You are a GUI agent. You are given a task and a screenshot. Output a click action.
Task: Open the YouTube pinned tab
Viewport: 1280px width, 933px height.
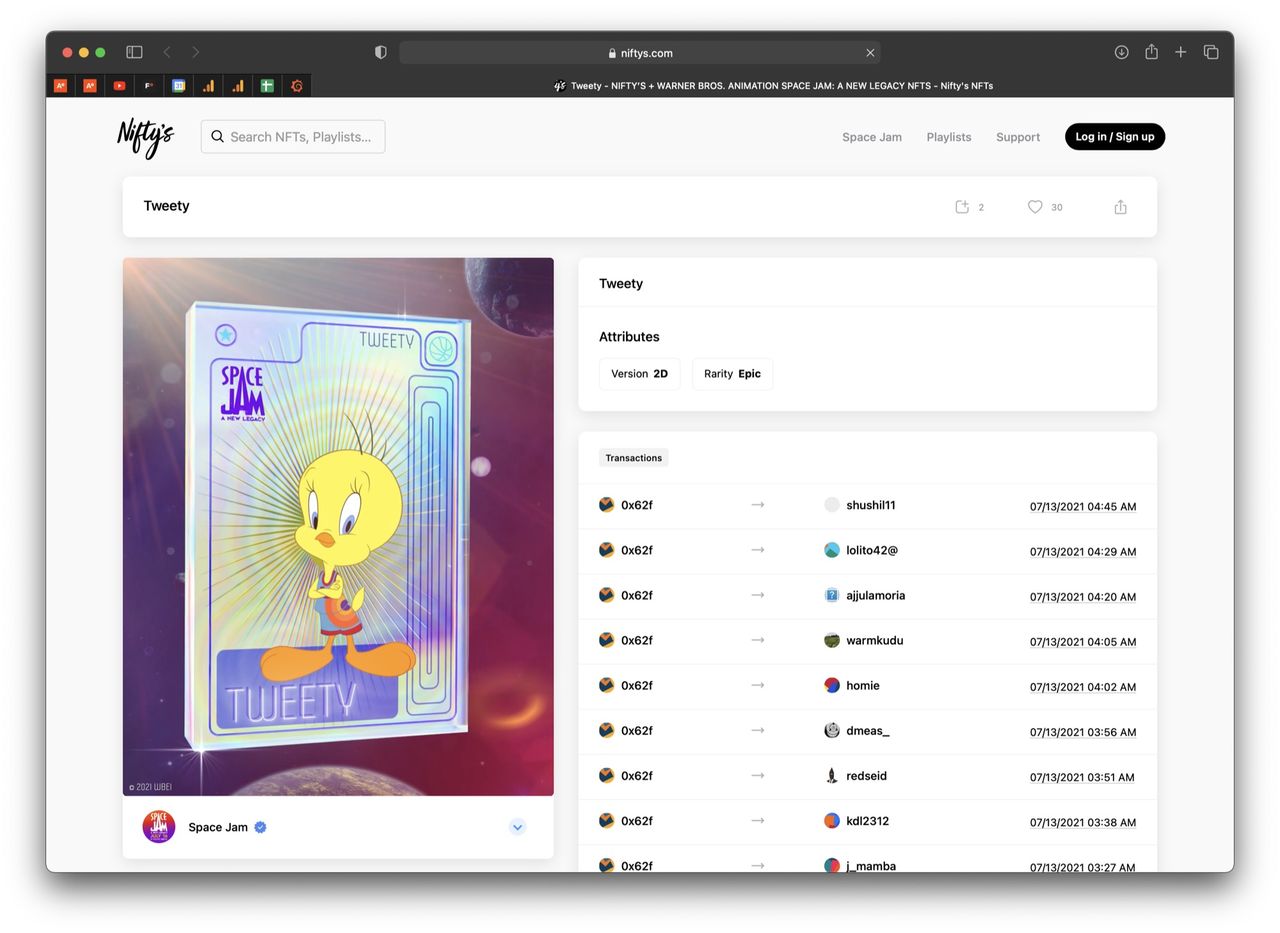[119, 86]
